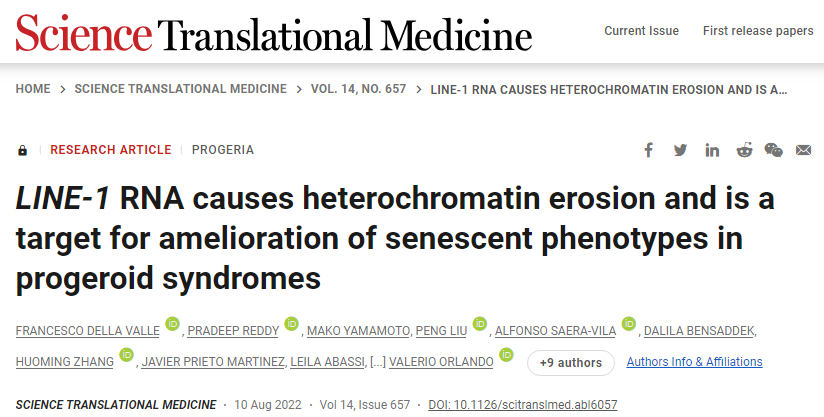Share article on LinkedIn
The image size is (824, 417).
click(x=712, y=150)
